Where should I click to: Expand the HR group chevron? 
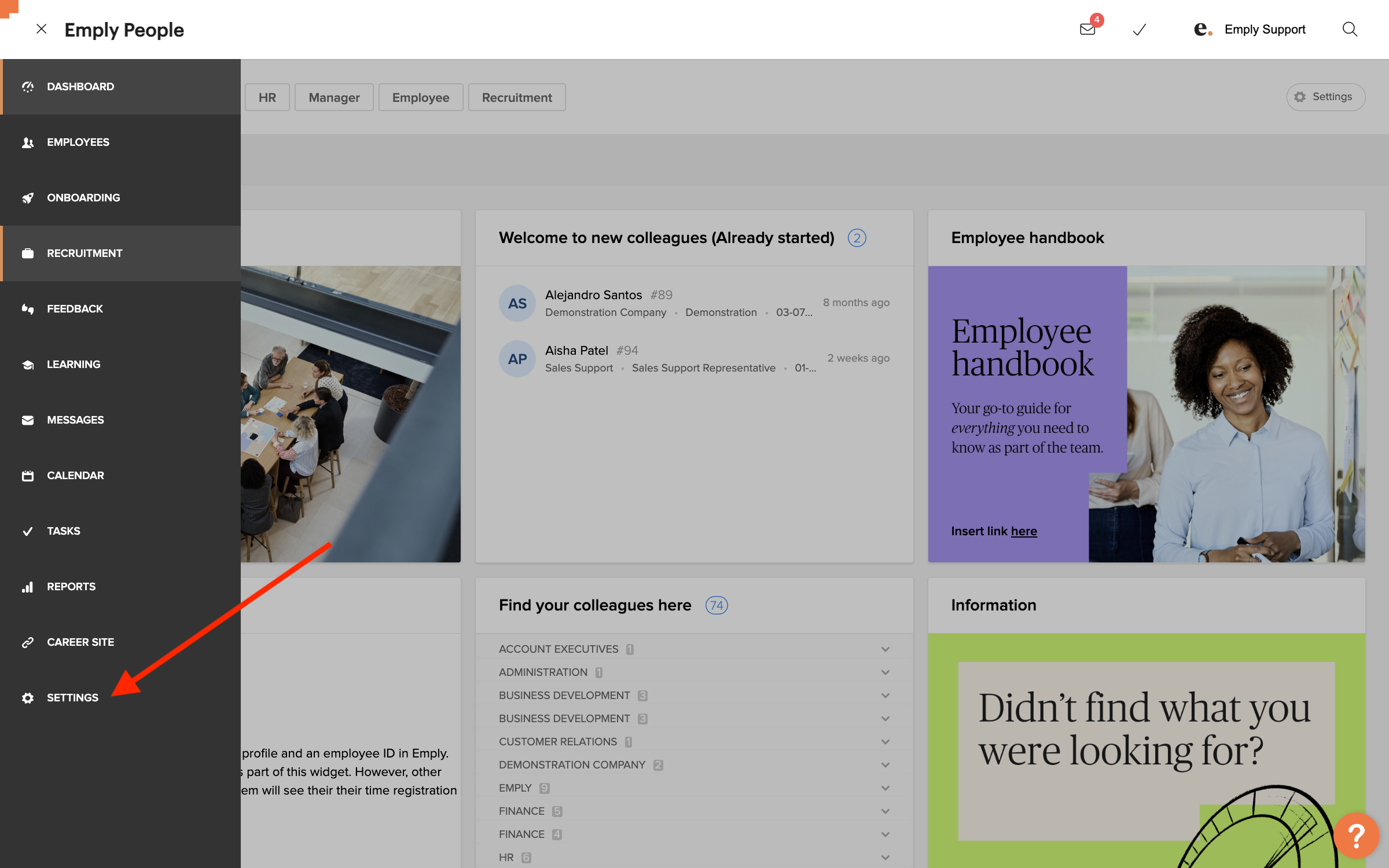point(885,858)
